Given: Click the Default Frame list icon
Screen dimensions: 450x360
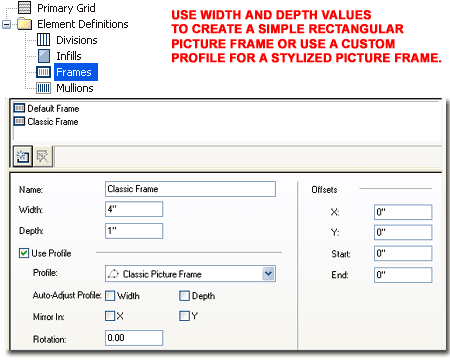Looking at the screenshot, I should pyautogui.click(x=19, y=108).
